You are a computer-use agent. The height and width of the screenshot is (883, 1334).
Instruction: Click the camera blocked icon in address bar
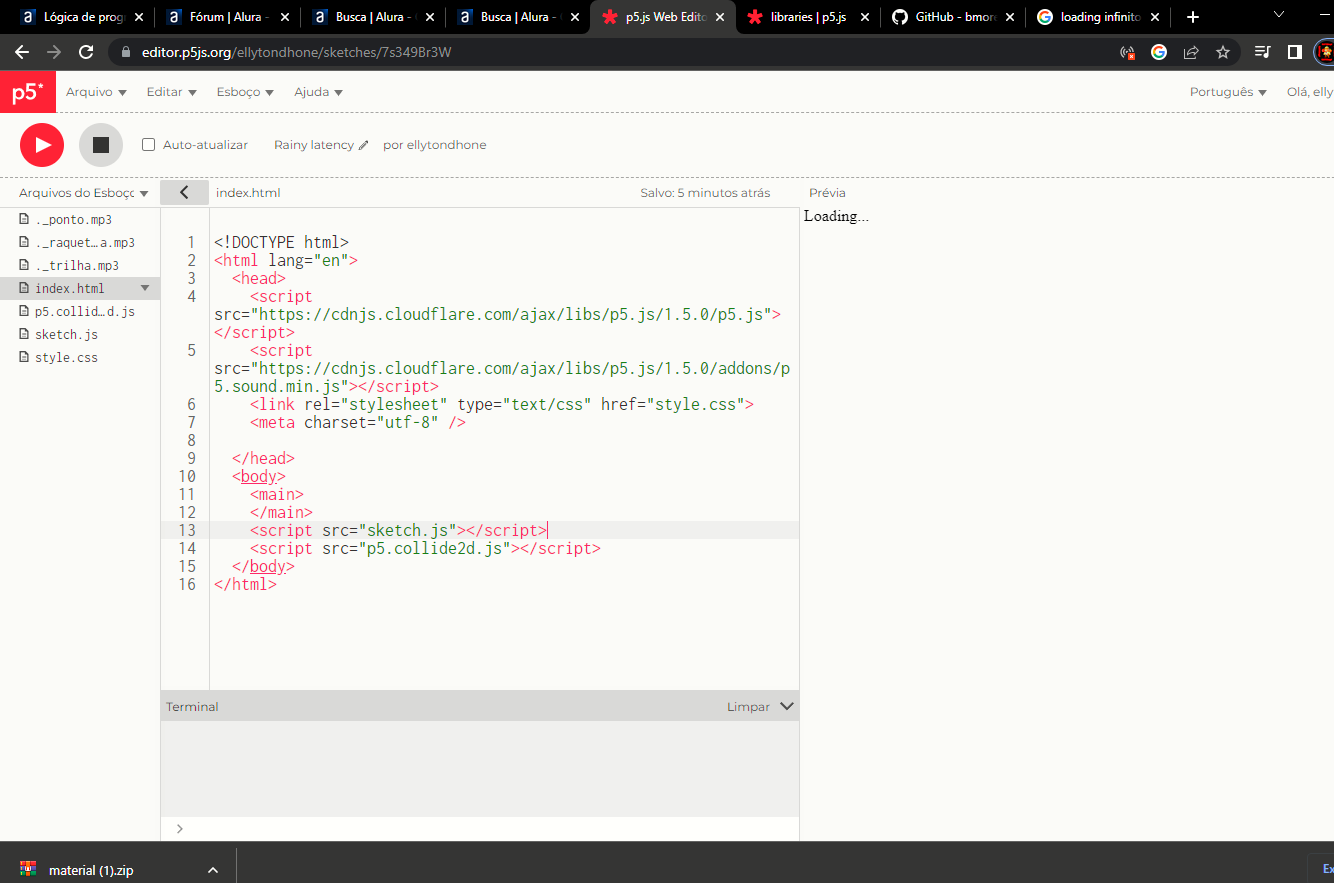(1127, 52)
